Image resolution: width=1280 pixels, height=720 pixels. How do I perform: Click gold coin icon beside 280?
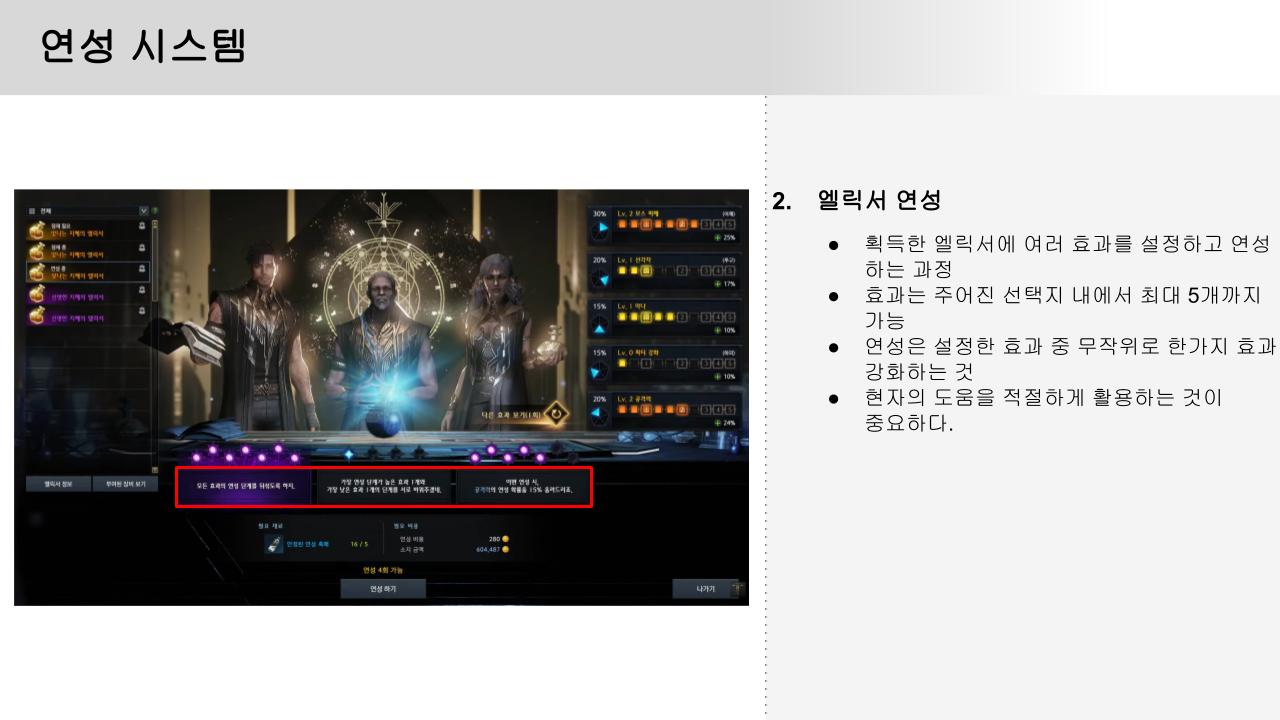505,538
